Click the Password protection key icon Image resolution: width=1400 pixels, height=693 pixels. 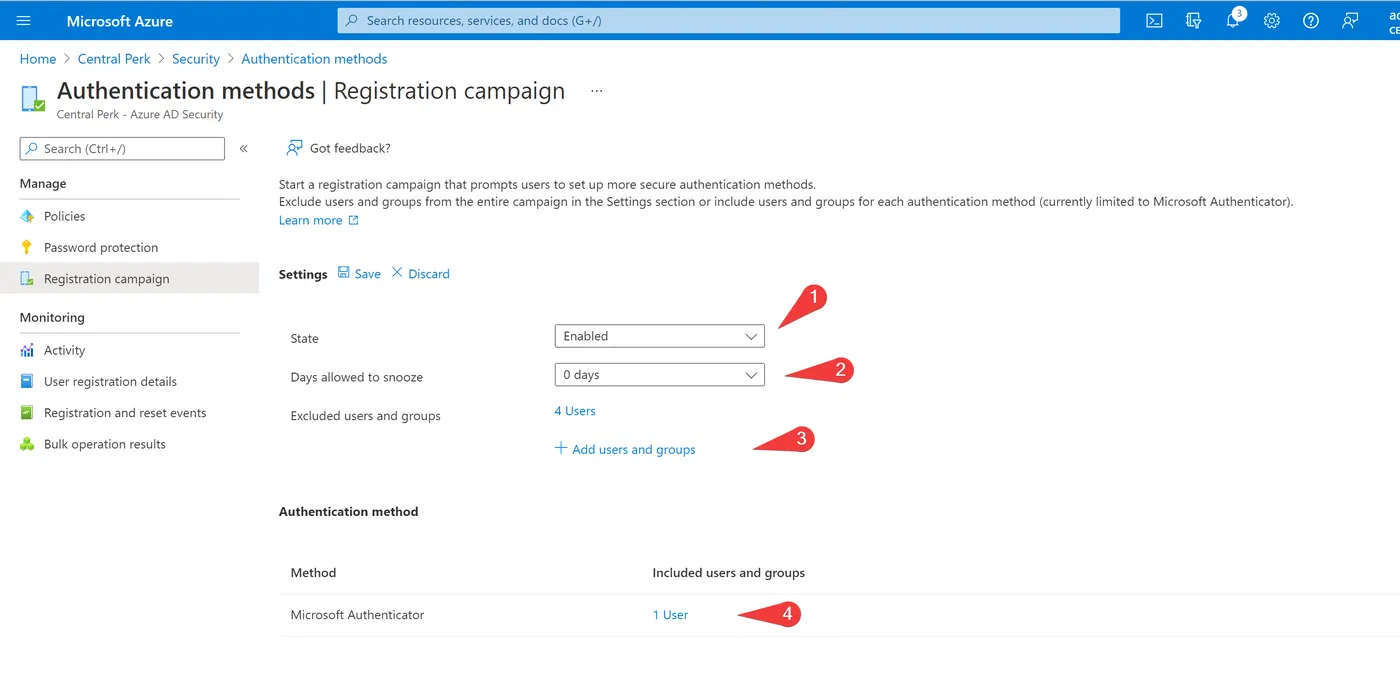point(27,247)
